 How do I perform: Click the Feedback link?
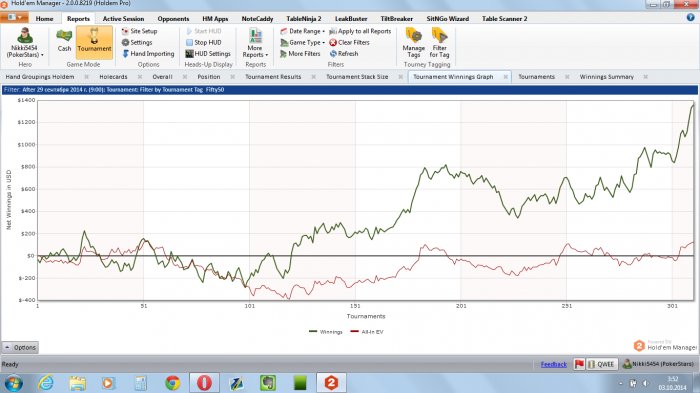tap(554, 364)
